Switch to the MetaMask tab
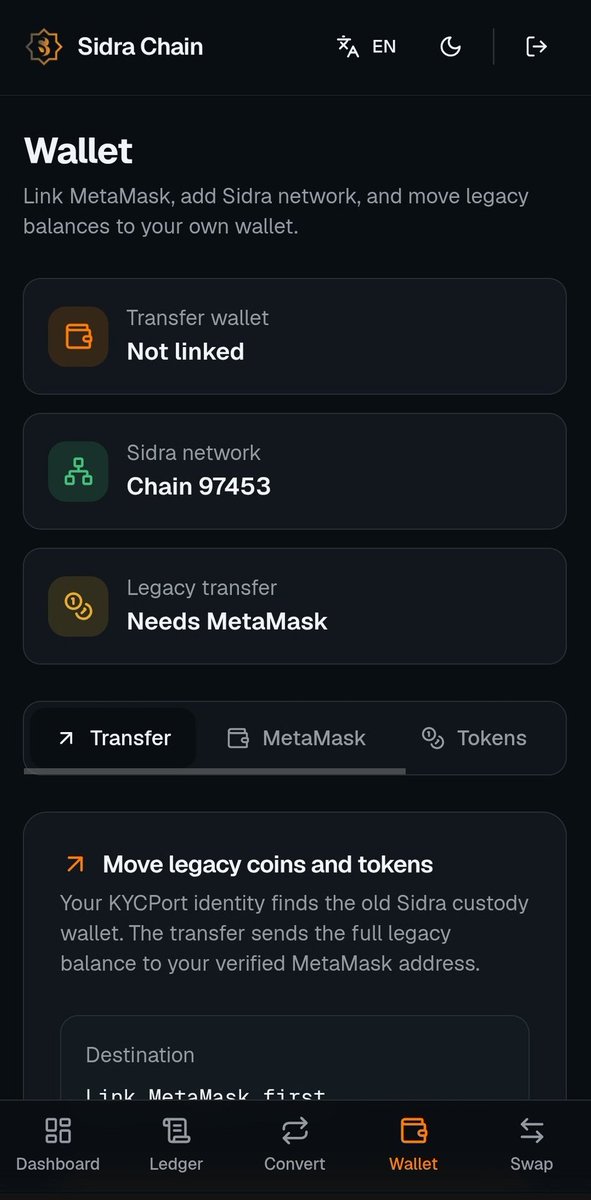 click(x=296, y=738)
